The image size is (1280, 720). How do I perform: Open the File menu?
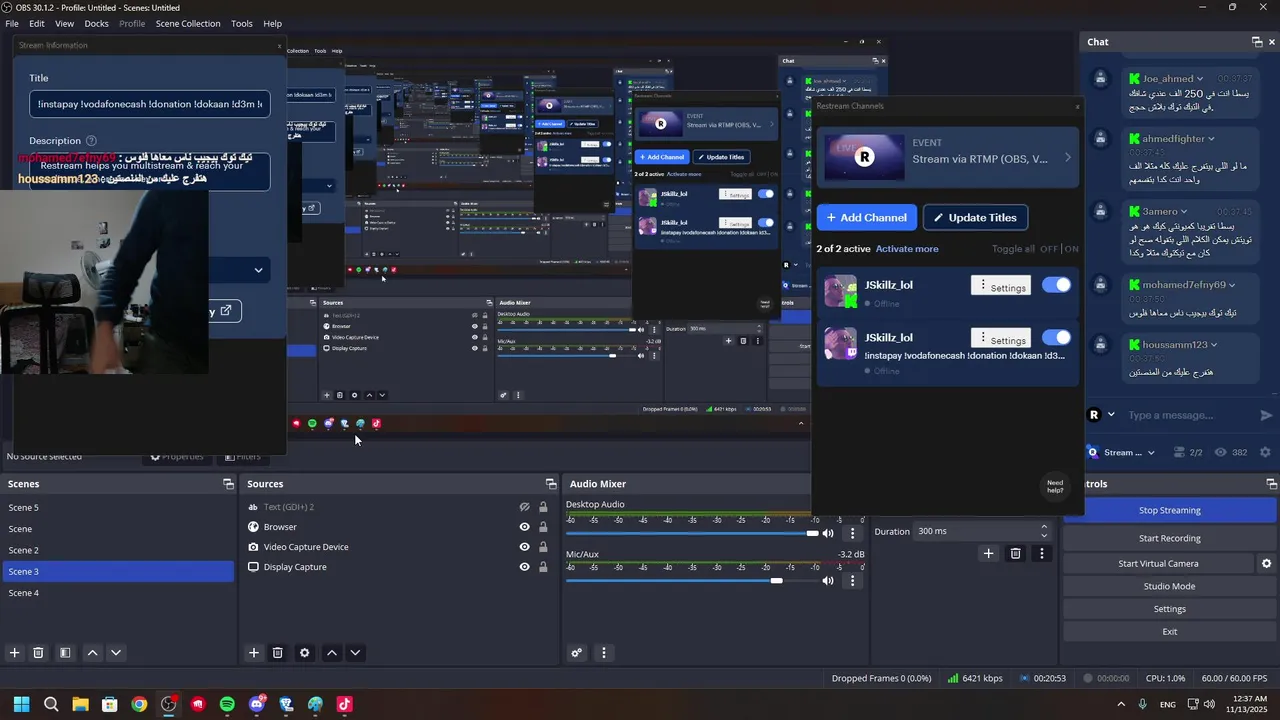(12, 23)
